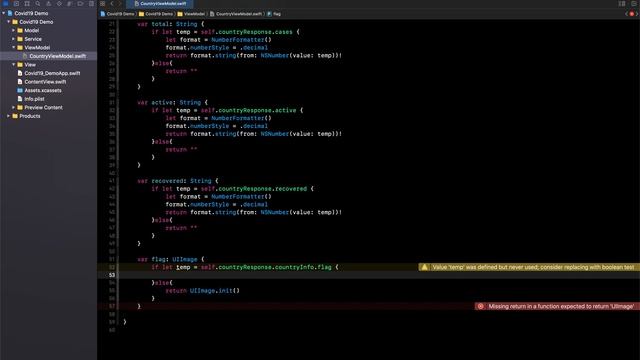The image size is (640, 360).
Task: Open Covid19_DemoApp.swift file
Action: [x=49, y=73]
